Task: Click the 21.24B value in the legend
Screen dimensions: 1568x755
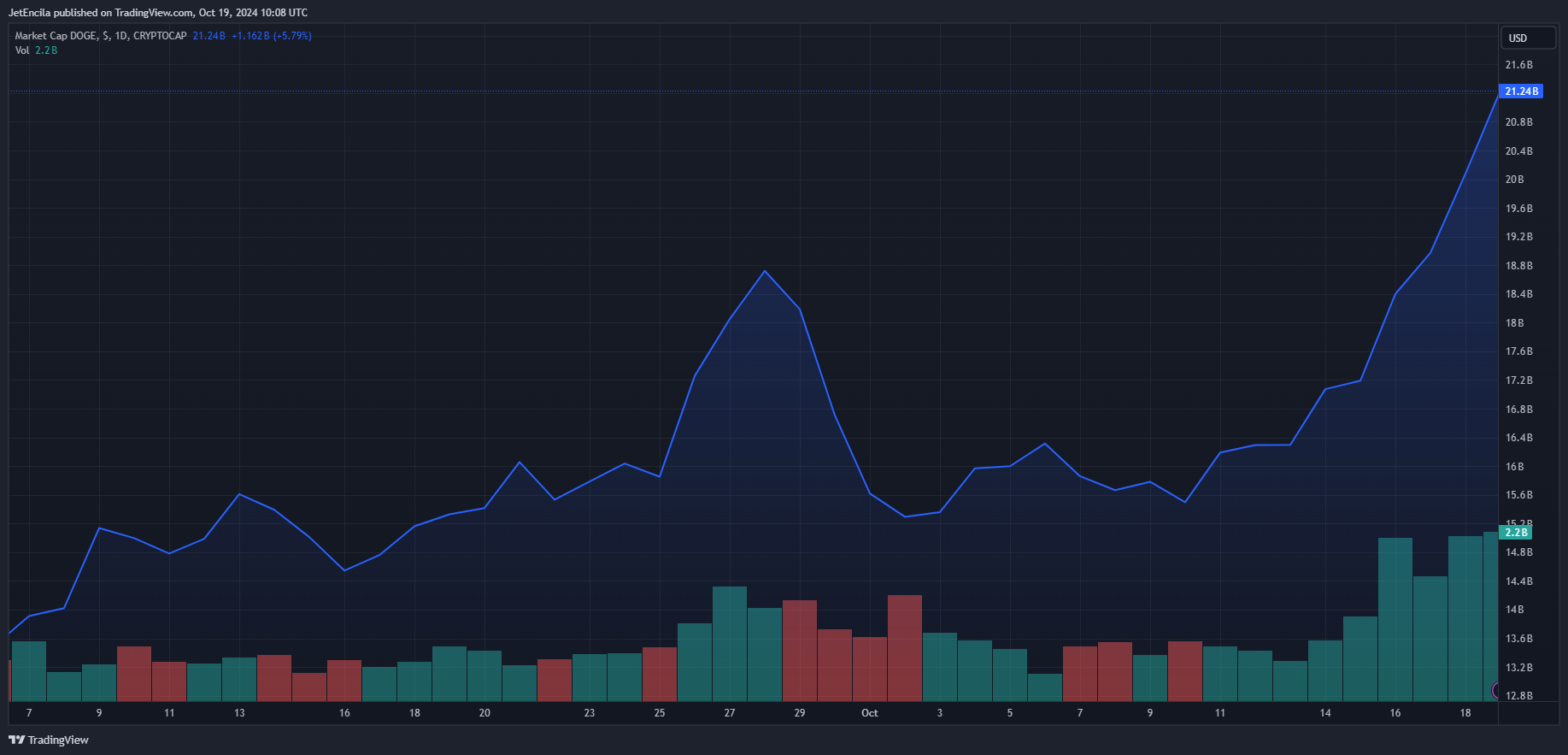Action: click(209, 36)
